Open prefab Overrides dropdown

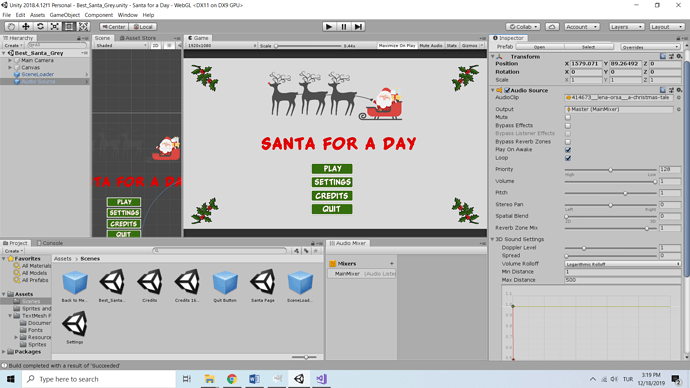(x=650, y=47)
